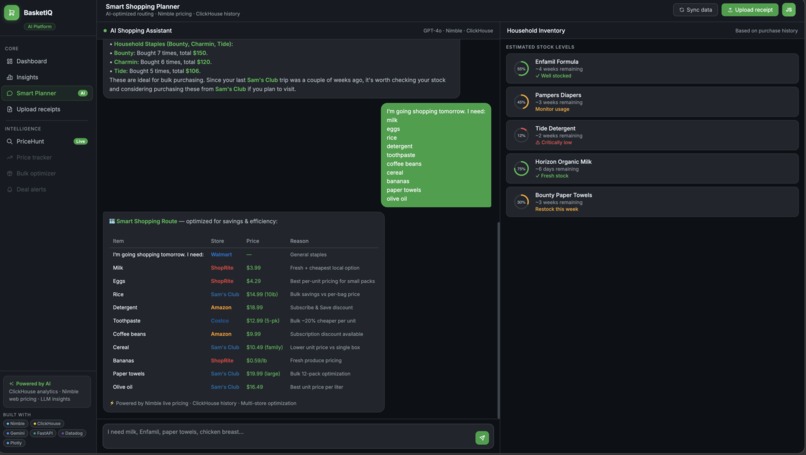The width and height of the screenshot is (806, 455).
Task: Click the Price tracker trend icon
Action: (9, 157)
